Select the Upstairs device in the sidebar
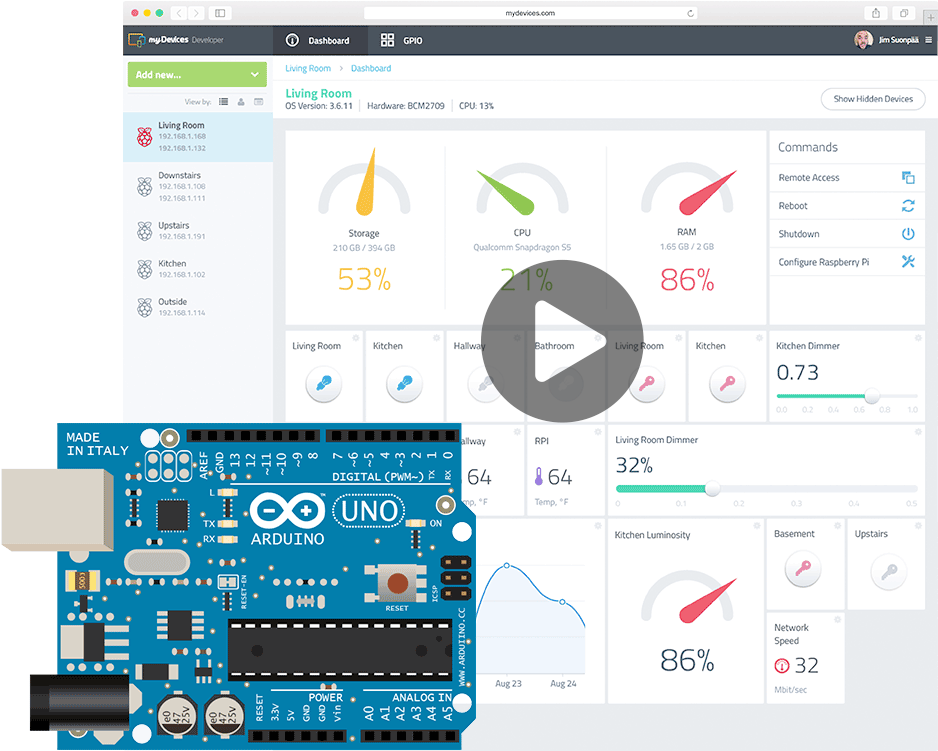938x751 pixels. click(198, 231)
